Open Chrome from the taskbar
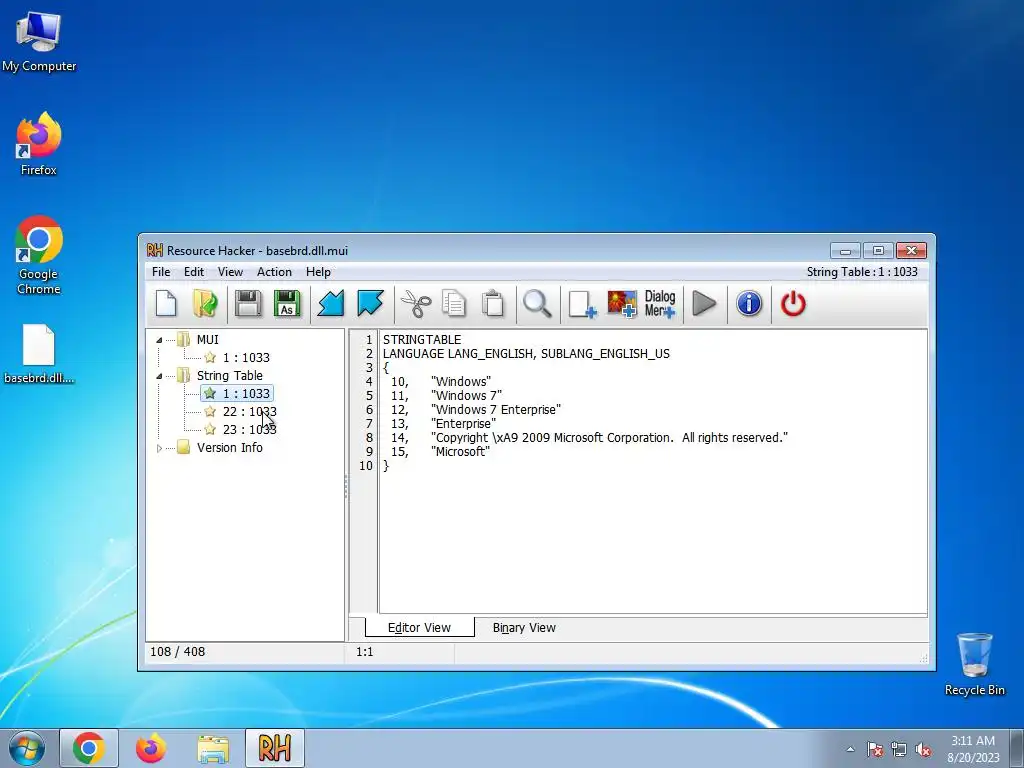This screenshot has width=1024, height=768. 89,748
